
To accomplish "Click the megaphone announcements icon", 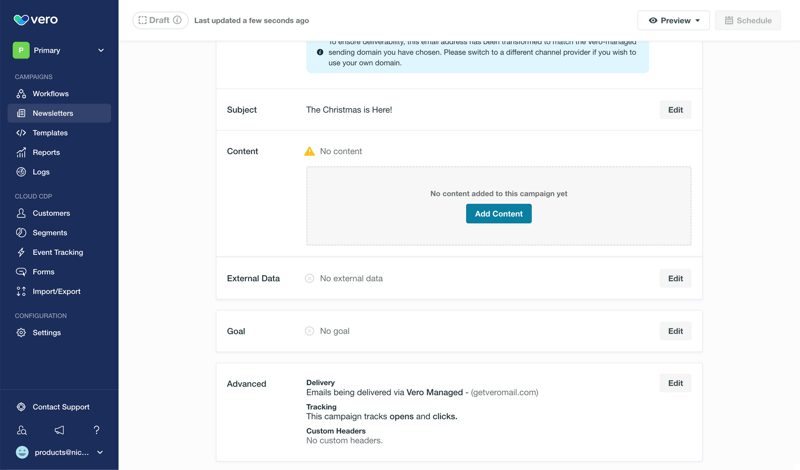I will pos(59,430).
